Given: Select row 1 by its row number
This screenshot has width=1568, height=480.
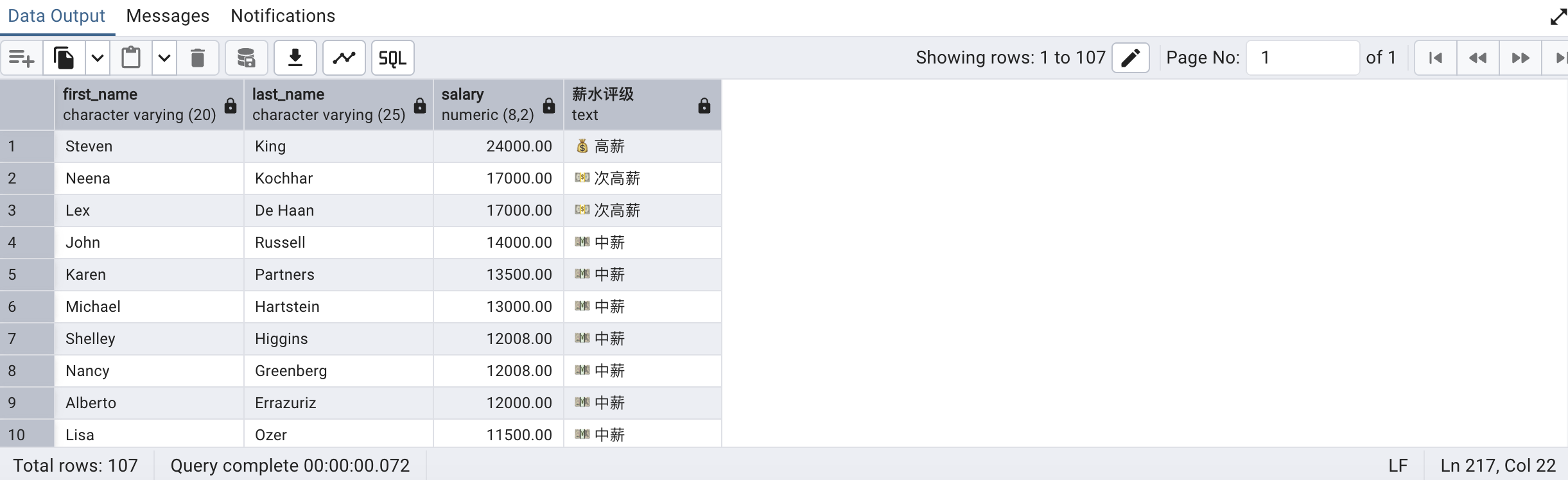Looking at the screenshot, I should 27,146.
